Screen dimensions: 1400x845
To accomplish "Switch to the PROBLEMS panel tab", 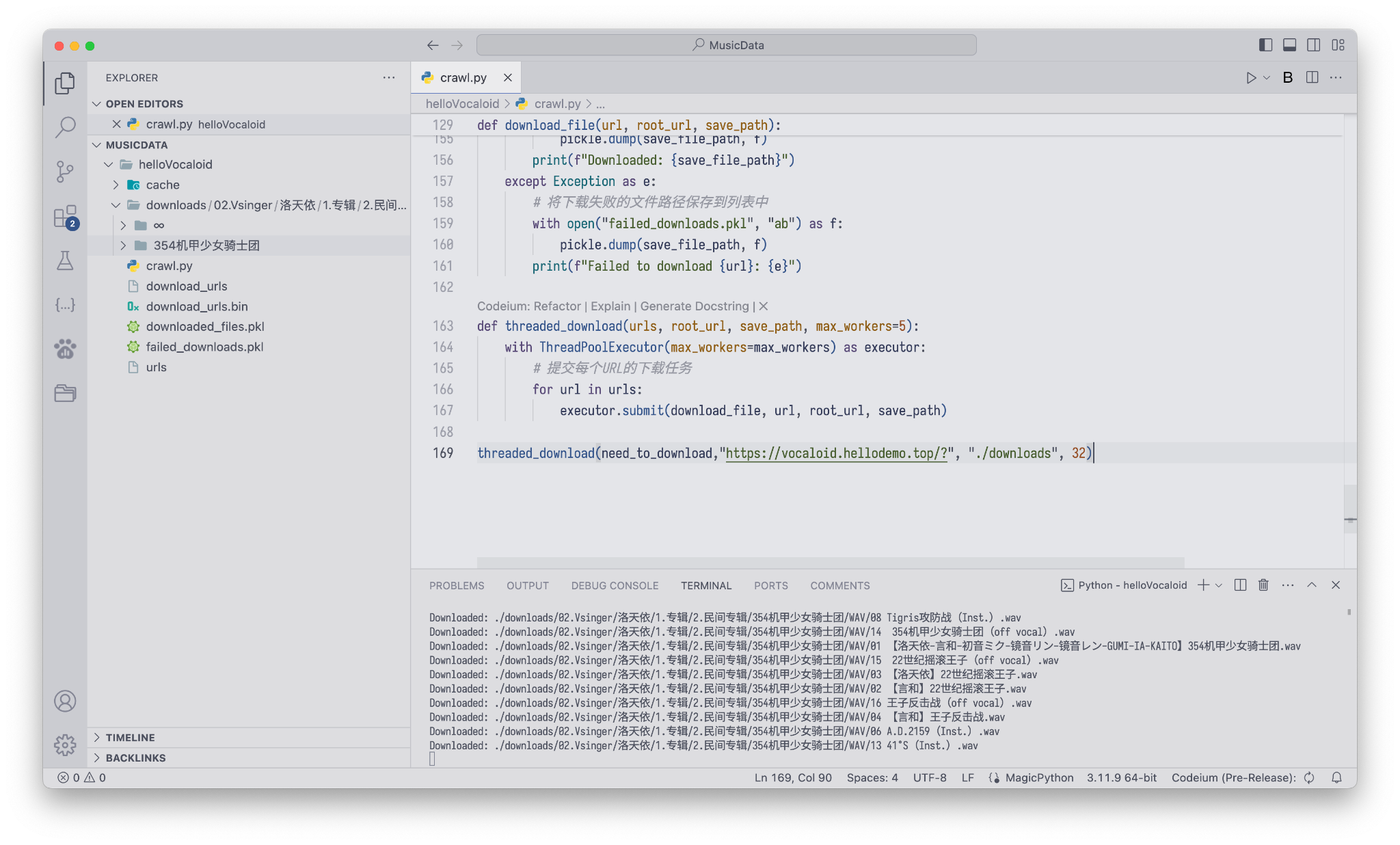I will (457, 586).
